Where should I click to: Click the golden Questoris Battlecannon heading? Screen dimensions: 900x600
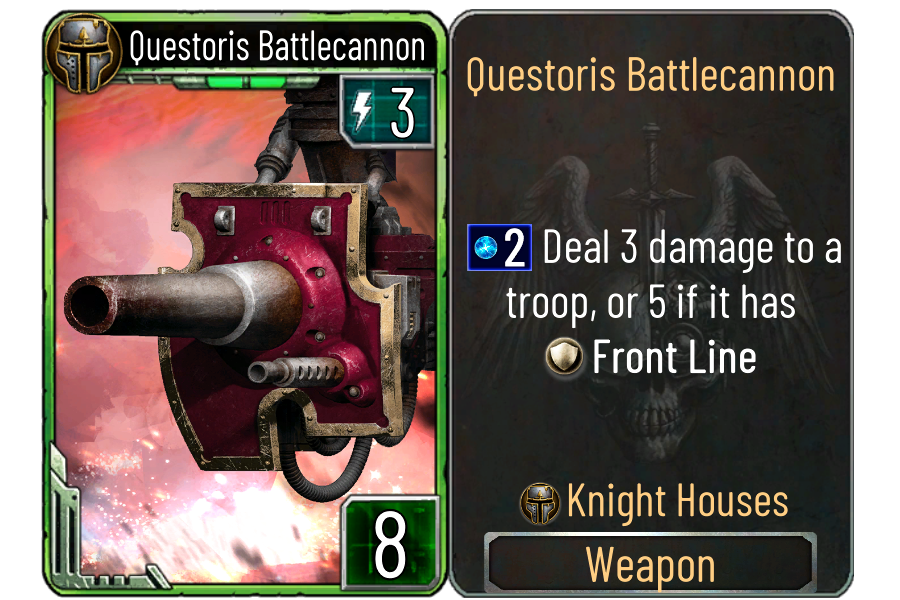[x=650, y=75]
